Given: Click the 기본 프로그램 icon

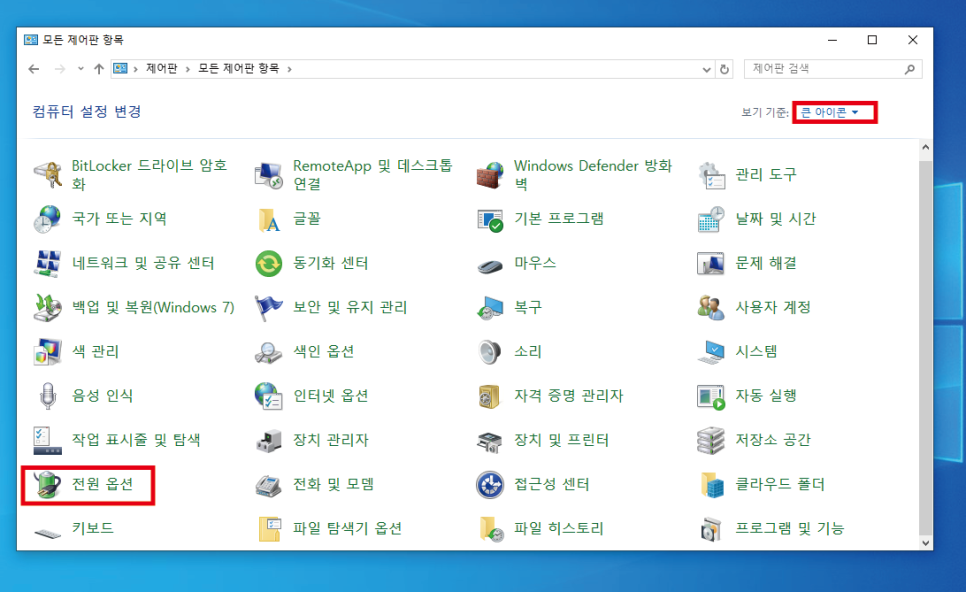Looking at the screenshot, I should (x=490, y=219).
